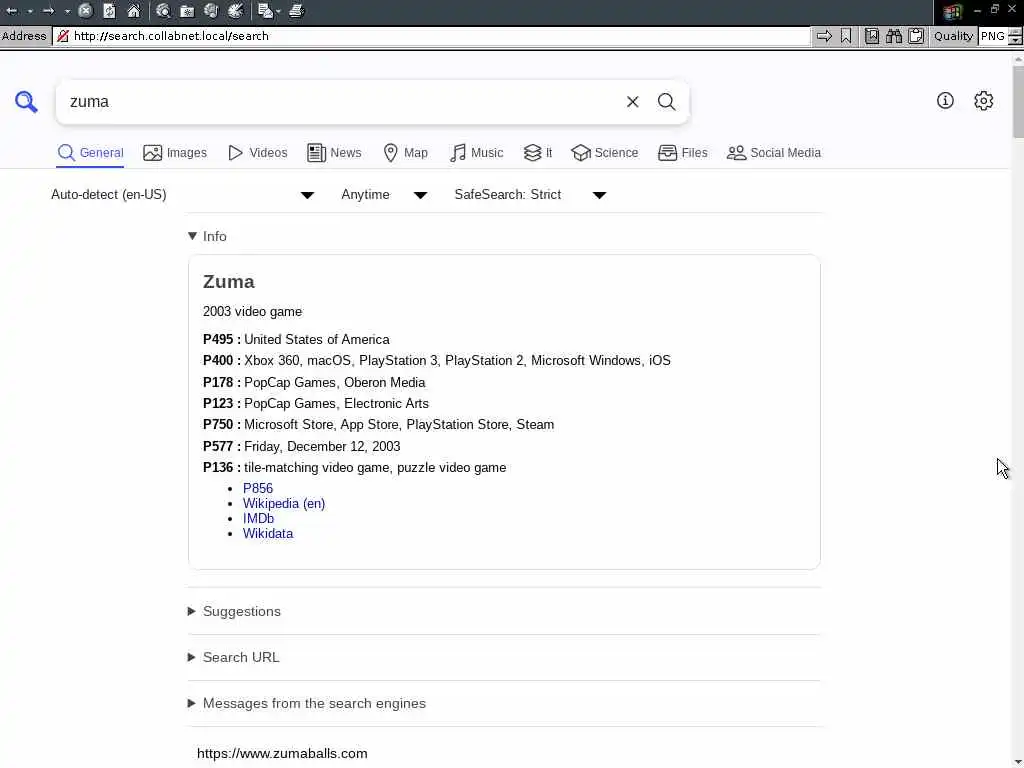This screenshot has width=1024, height=768.
Task: Click the printer toolbar icon
Action: [296, 11]
